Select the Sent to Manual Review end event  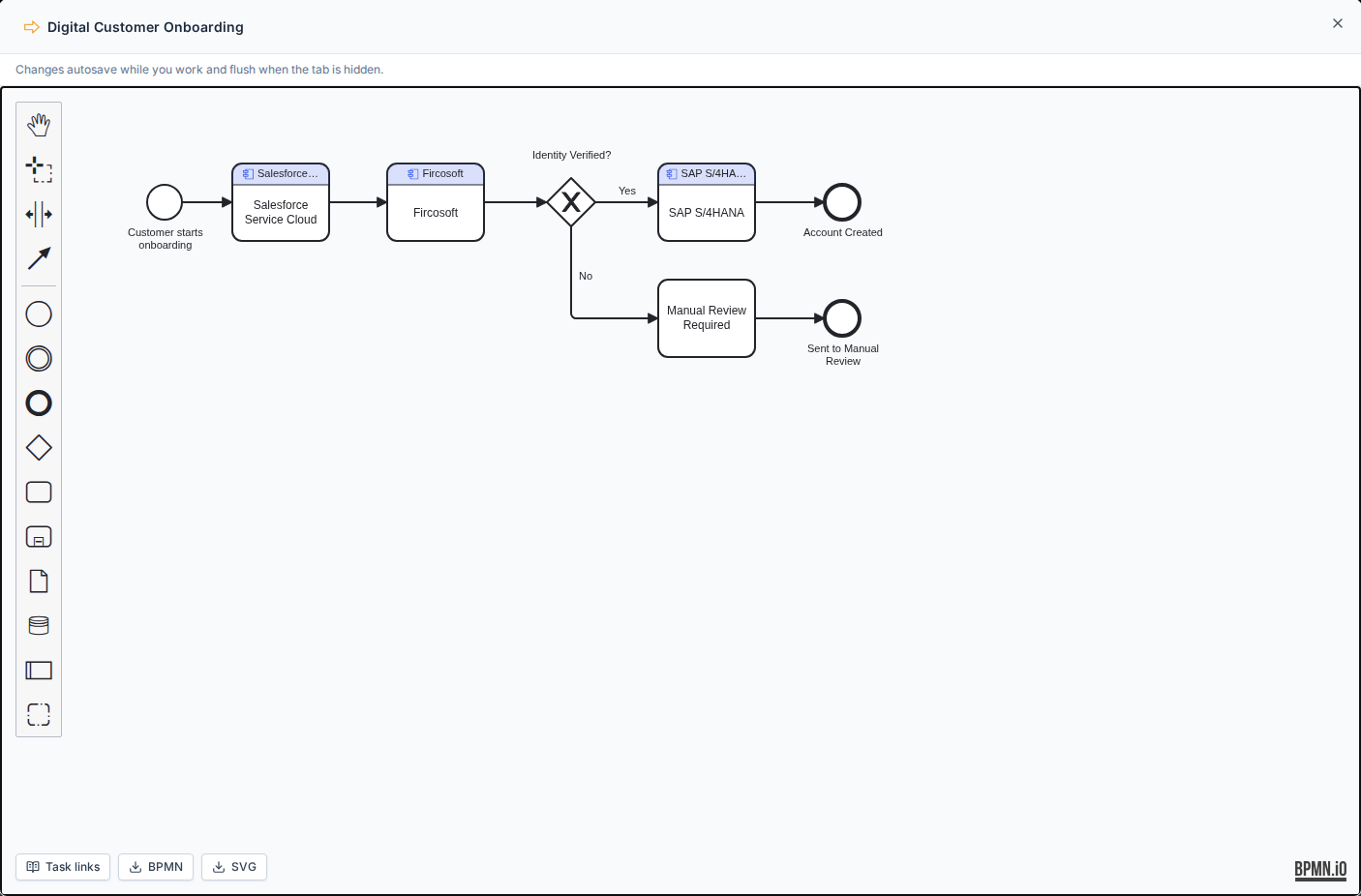pyautogui.click(x=842, y=318)
